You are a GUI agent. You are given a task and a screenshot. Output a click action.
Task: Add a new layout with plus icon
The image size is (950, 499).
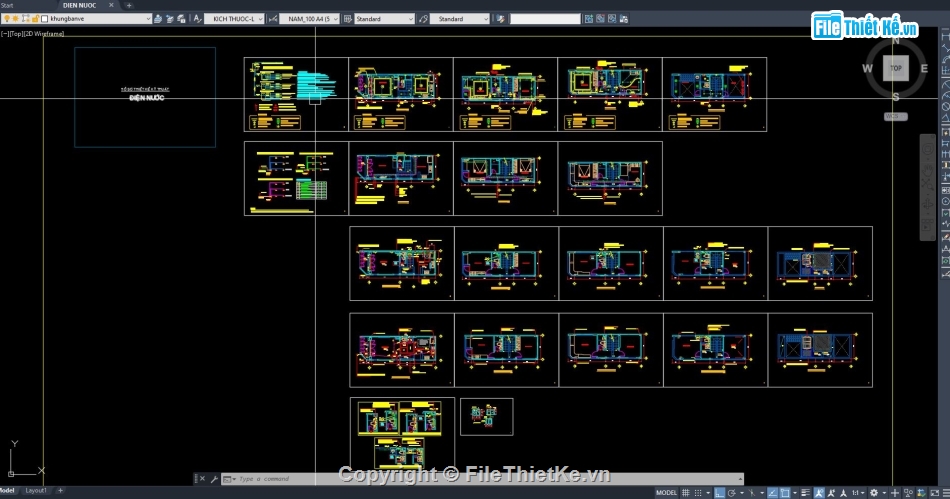(x=60, y=491)
